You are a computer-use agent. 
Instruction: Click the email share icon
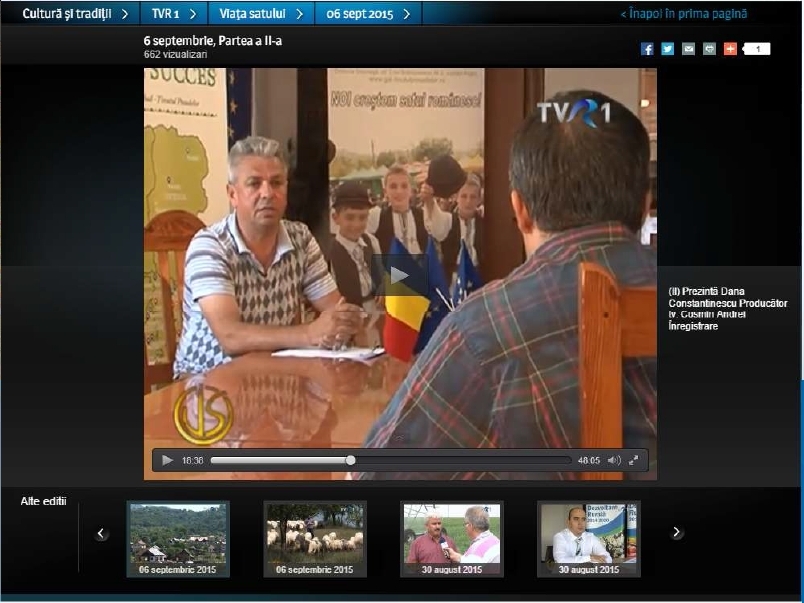point(688,49)
